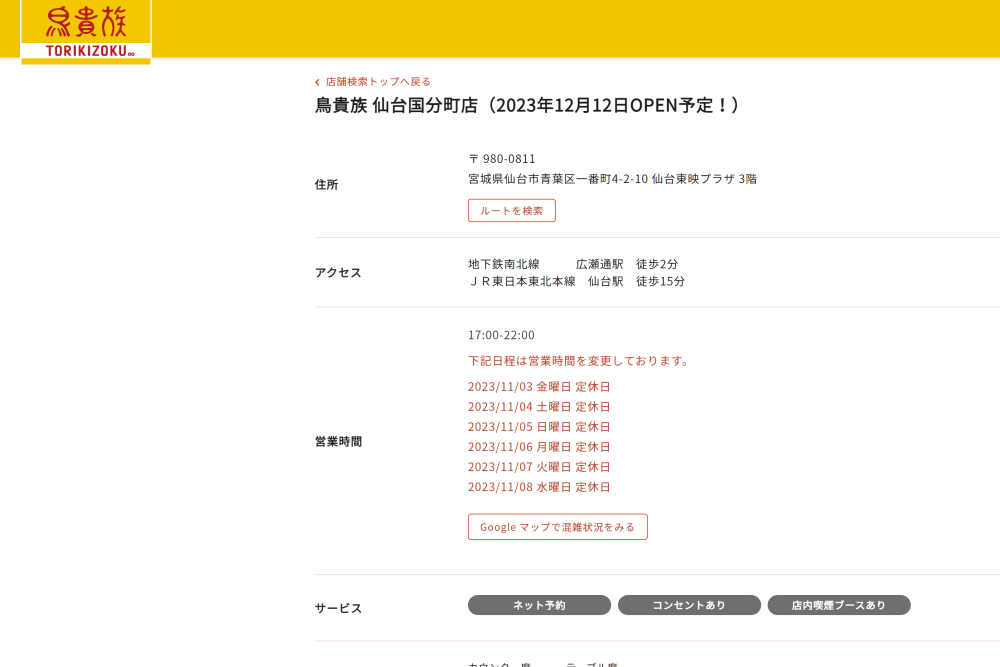Click the back chevron arrow icon

[x=318, y=82]
